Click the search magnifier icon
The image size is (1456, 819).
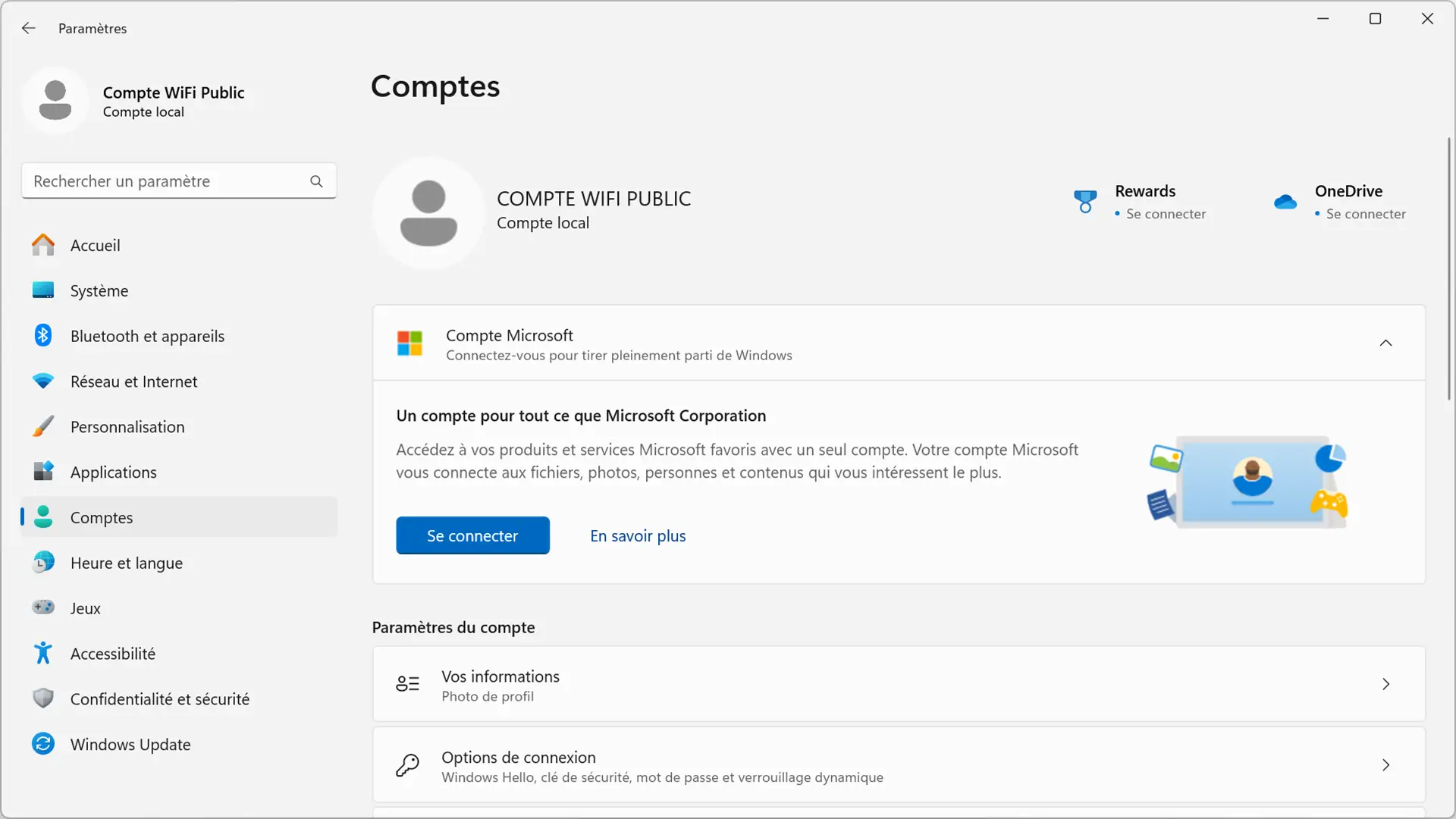coord(316,181)
